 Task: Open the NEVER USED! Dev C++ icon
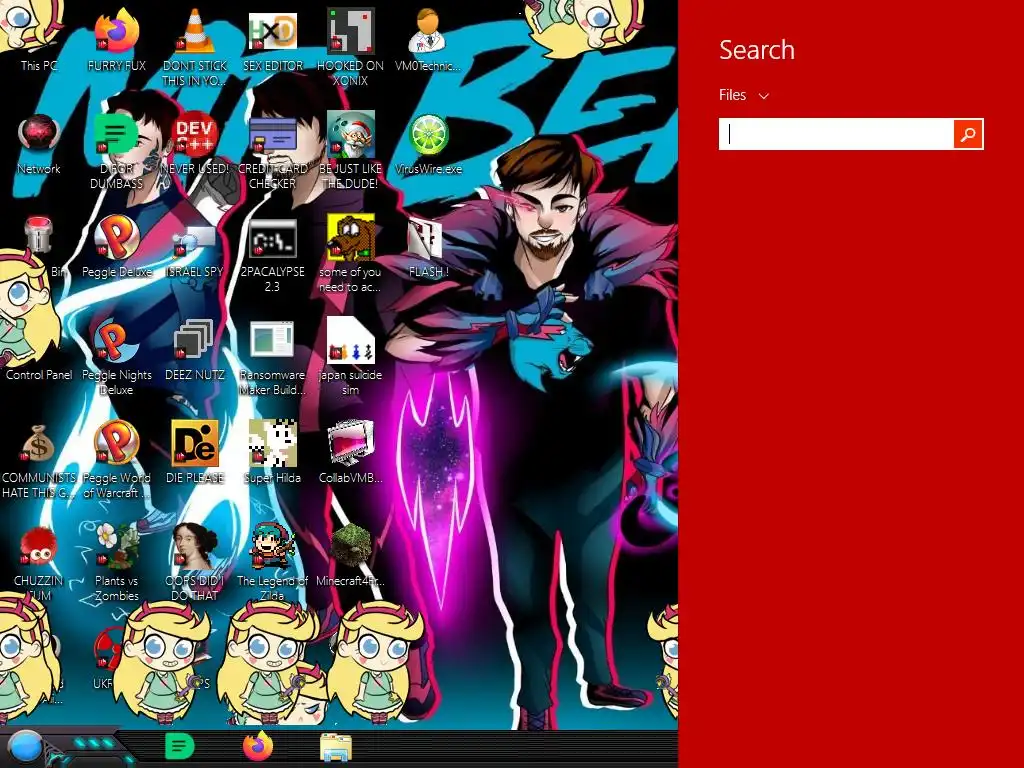195,144
